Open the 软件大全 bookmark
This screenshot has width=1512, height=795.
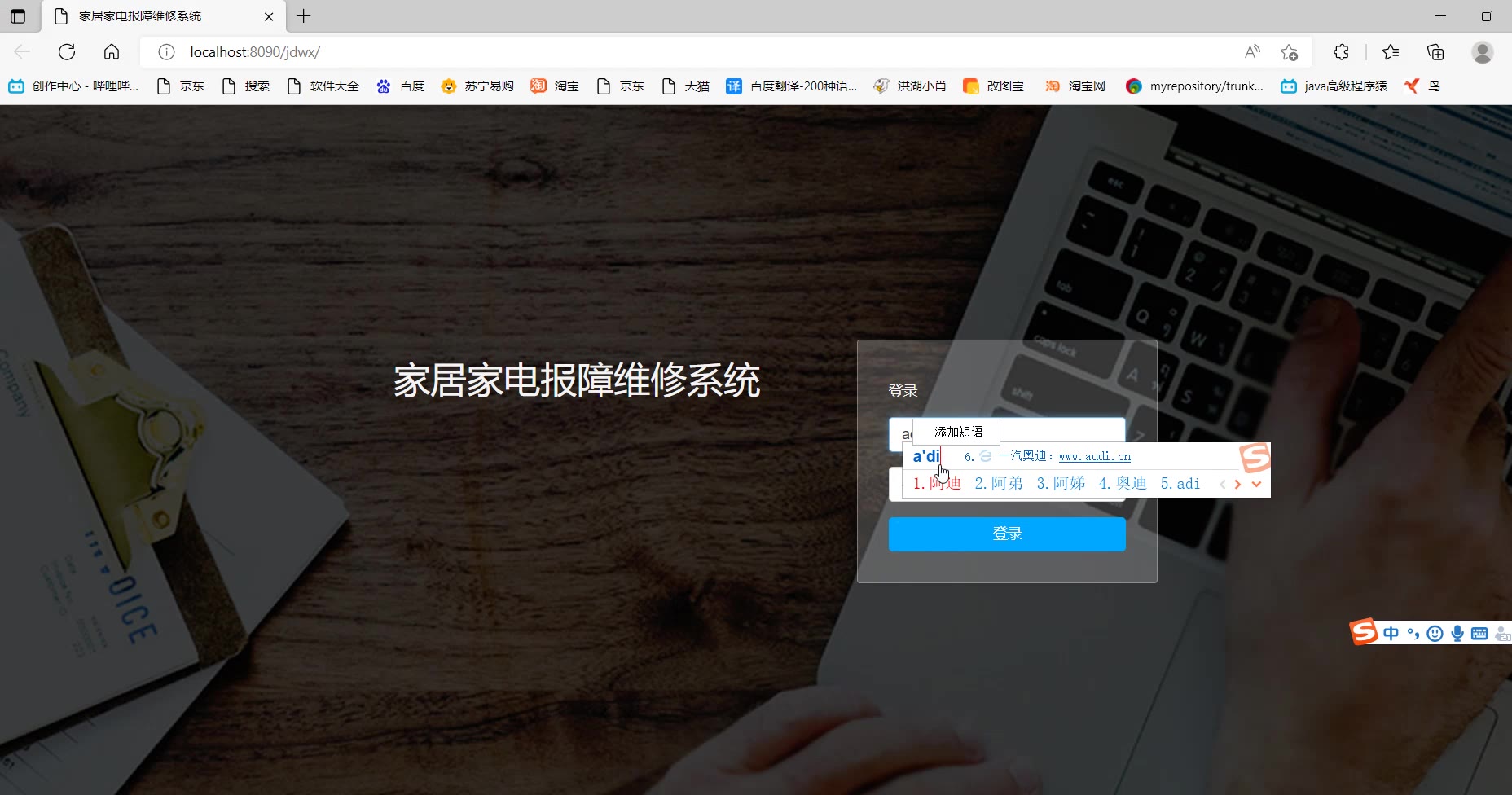click(x=323, y=86)
